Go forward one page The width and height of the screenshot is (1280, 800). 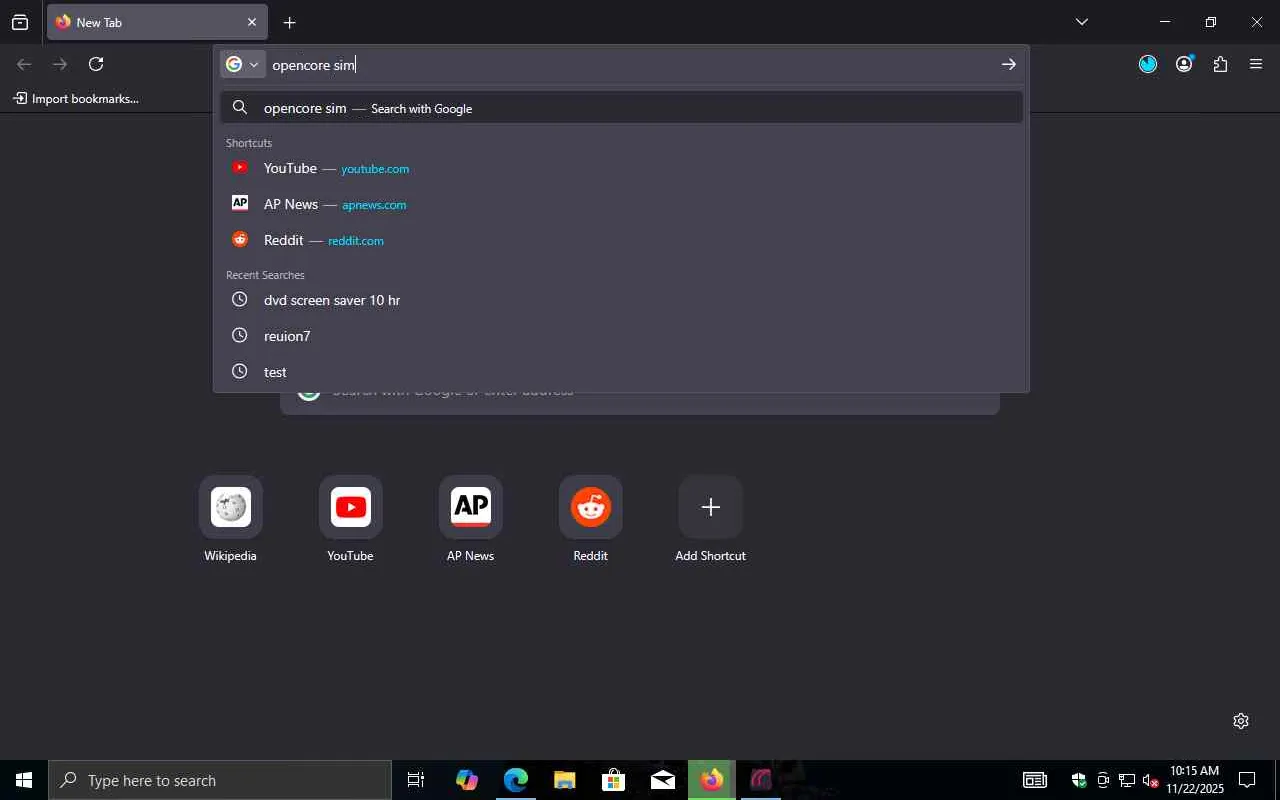click(x=60, y=64)
